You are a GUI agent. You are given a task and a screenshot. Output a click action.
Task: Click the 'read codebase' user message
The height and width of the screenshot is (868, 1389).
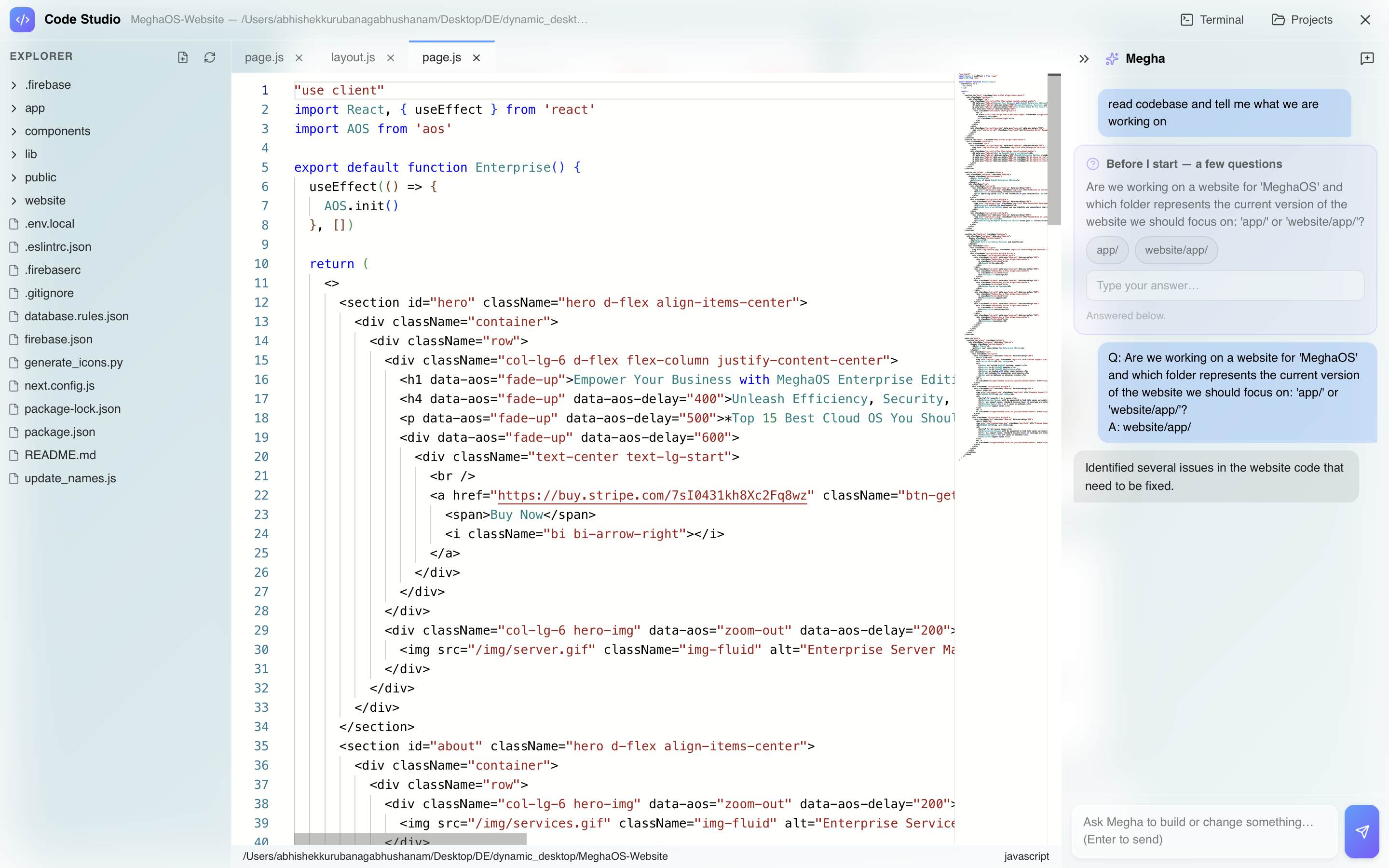[1224, 112]
